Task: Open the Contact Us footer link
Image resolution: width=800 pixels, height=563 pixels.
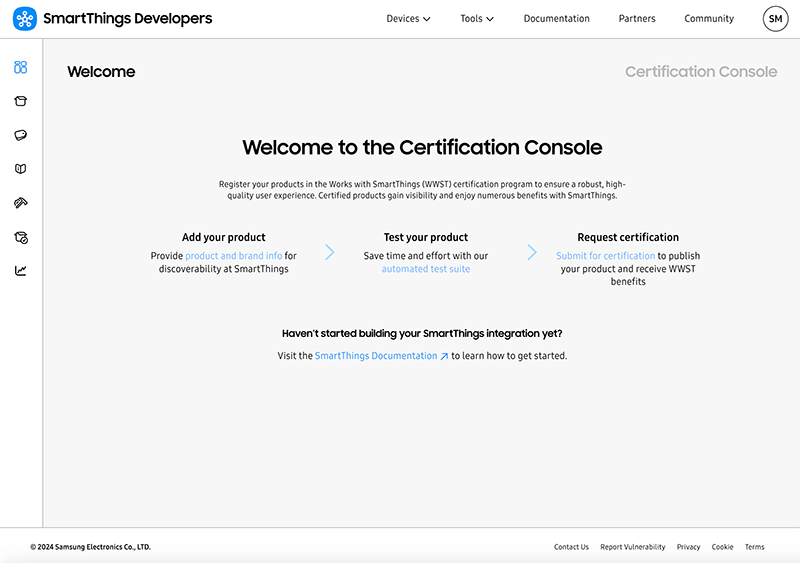Action: 571,547
